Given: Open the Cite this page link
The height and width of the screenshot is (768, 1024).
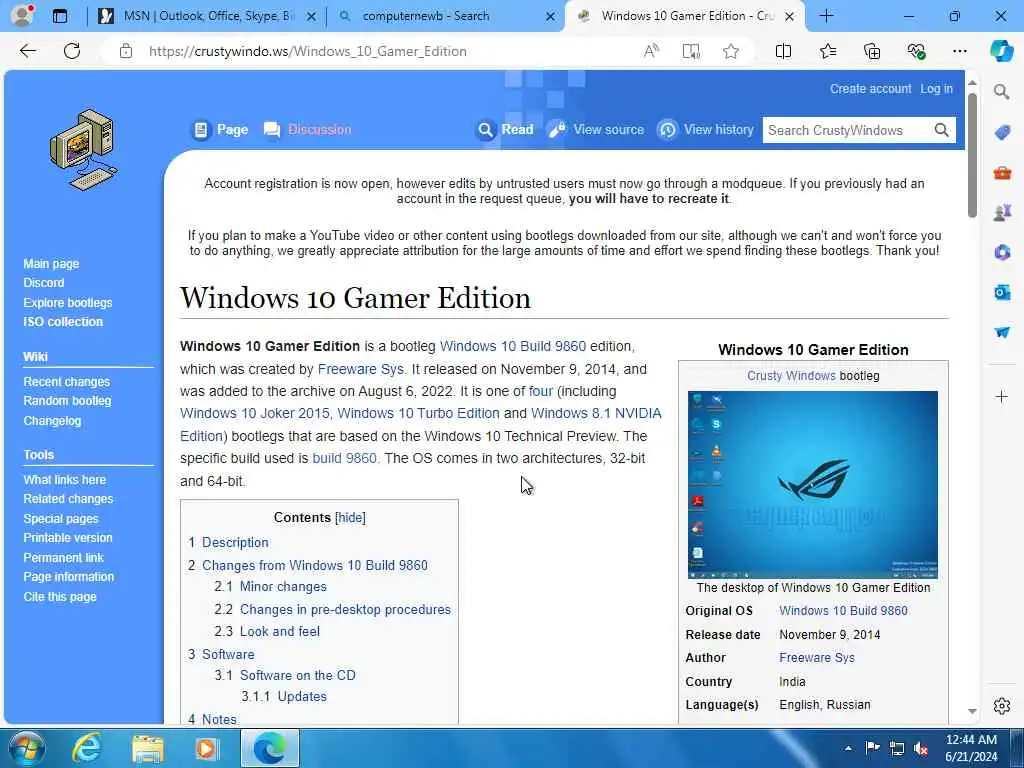Looking at the screenshot, I should point(60,597).
